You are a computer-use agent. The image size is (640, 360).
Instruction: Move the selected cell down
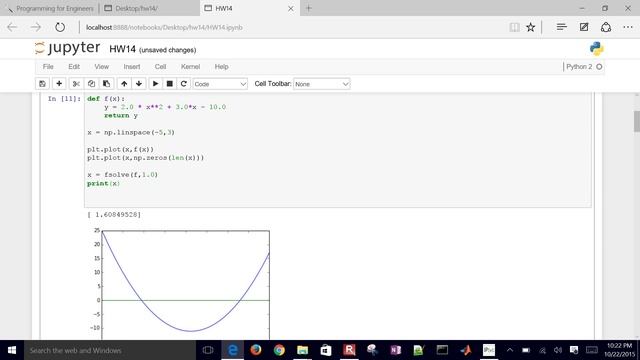(139, 84)
